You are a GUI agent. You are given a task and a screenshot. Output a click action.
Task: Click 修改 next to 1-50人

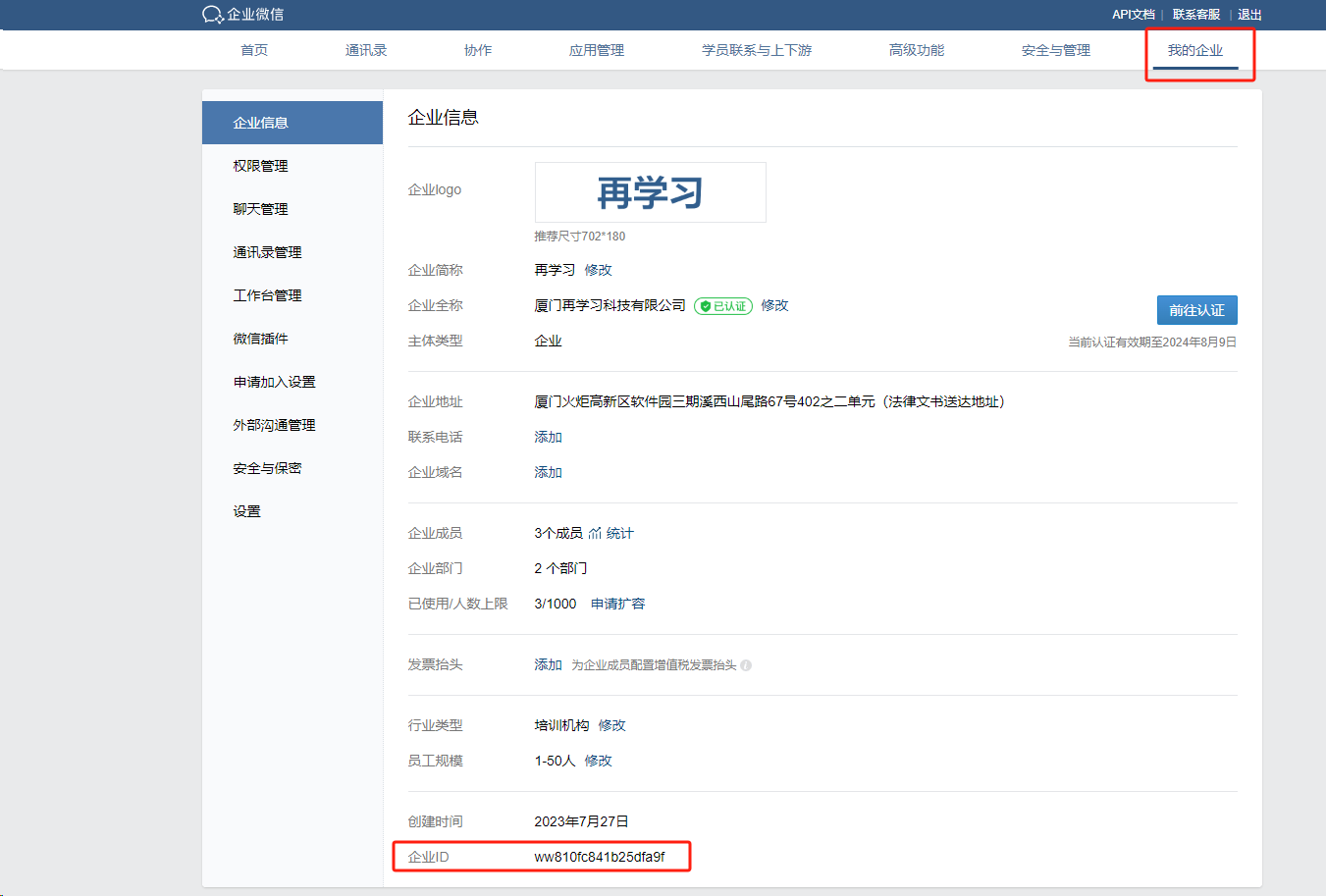click(598, 761)
